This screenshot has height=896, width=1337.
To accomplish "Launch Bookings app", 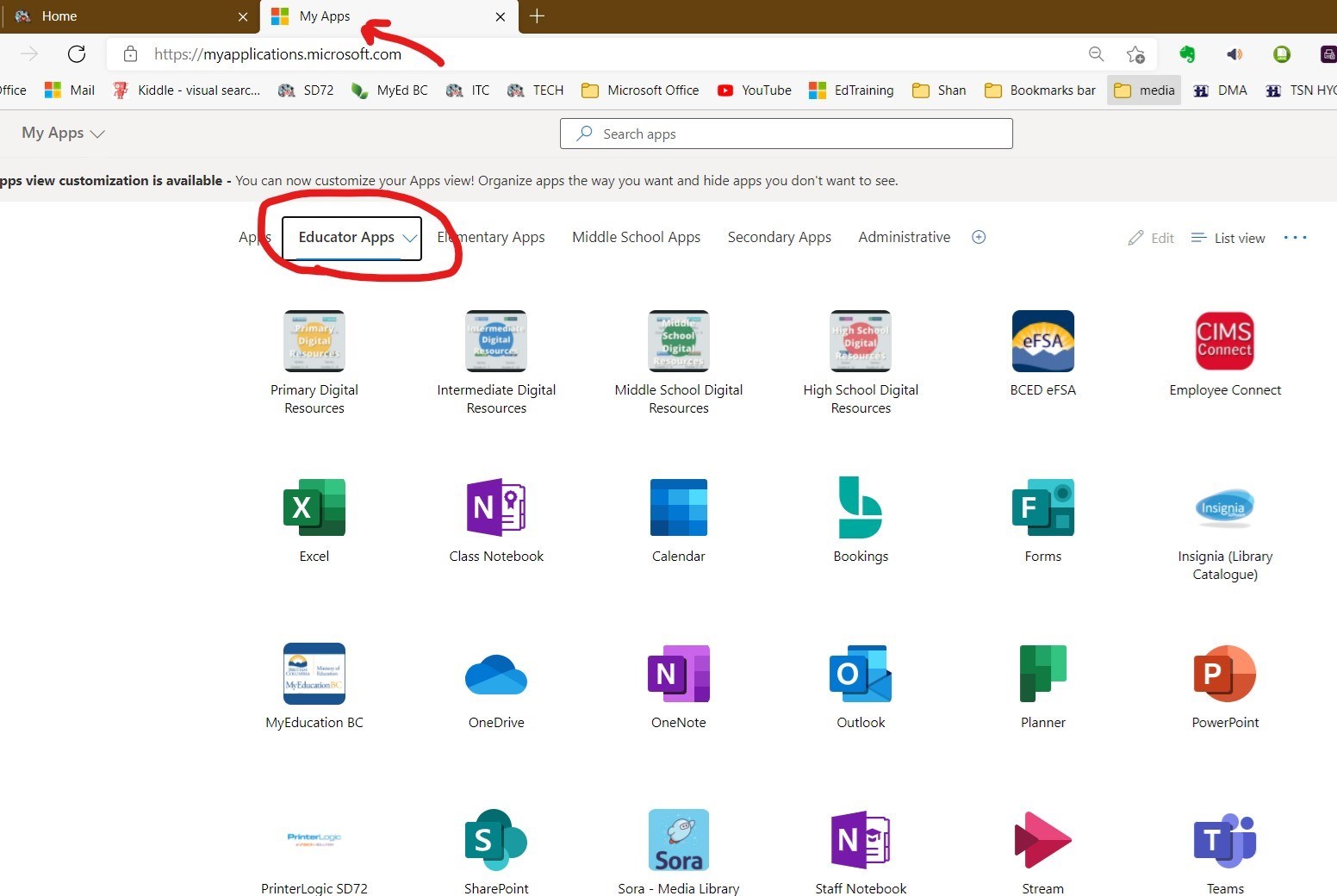I will click(861, 507).
